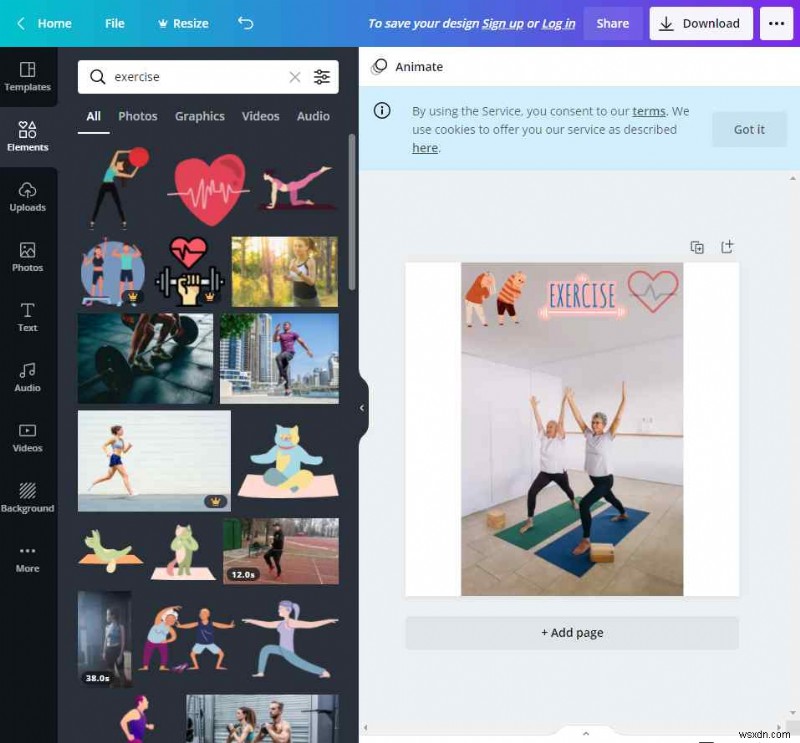Viewport: 800px width, 743px height.
Task: Open the File menu
Action: pos(114,23)
